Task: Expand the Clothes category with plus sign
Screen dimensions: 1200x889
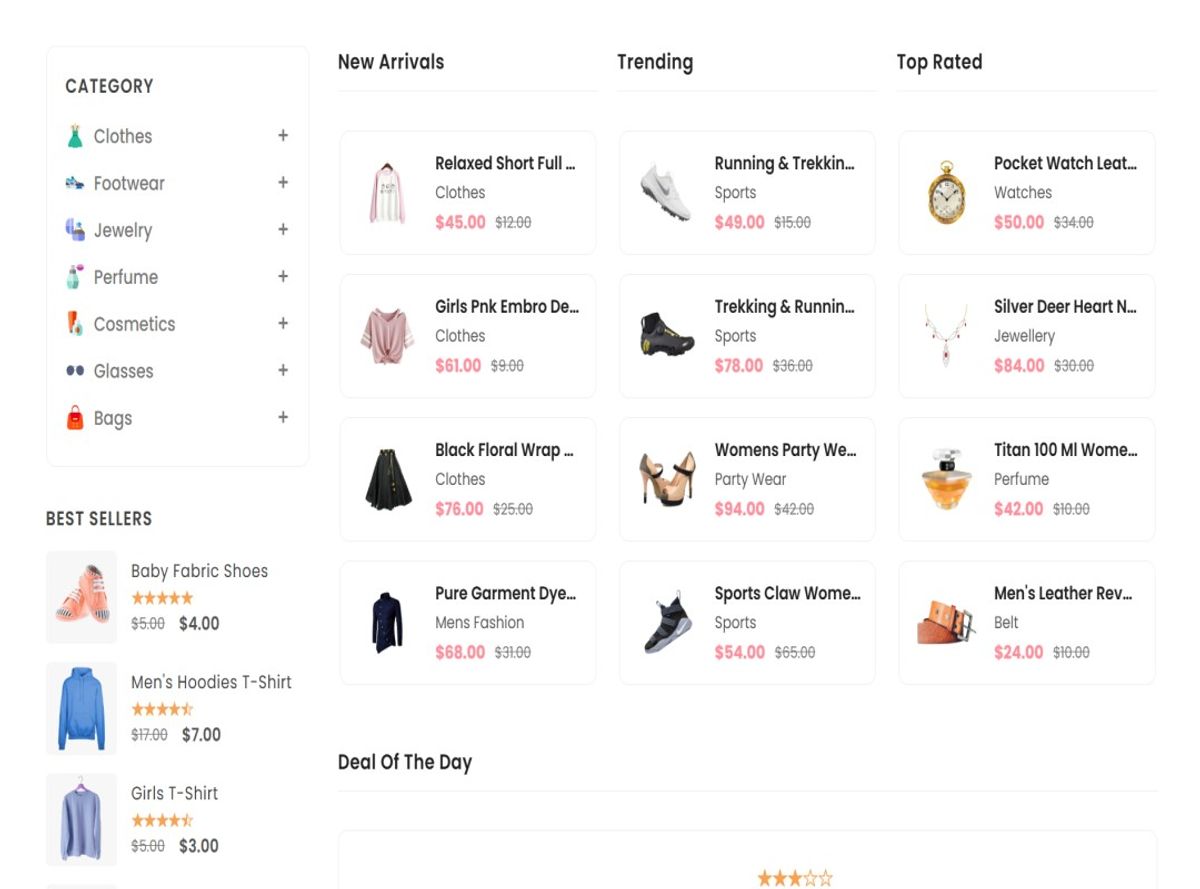Action: tap(283, 136)
